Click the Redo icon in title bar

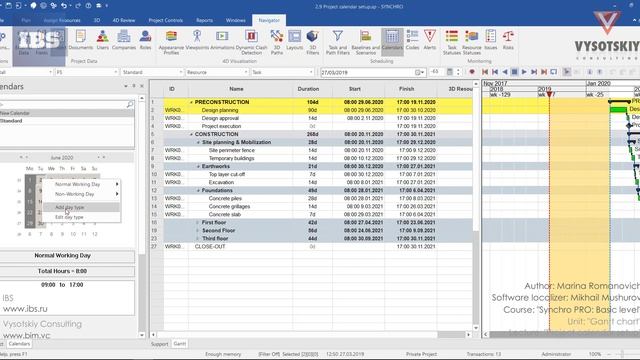pyautogui.click(x=78, y=6)
